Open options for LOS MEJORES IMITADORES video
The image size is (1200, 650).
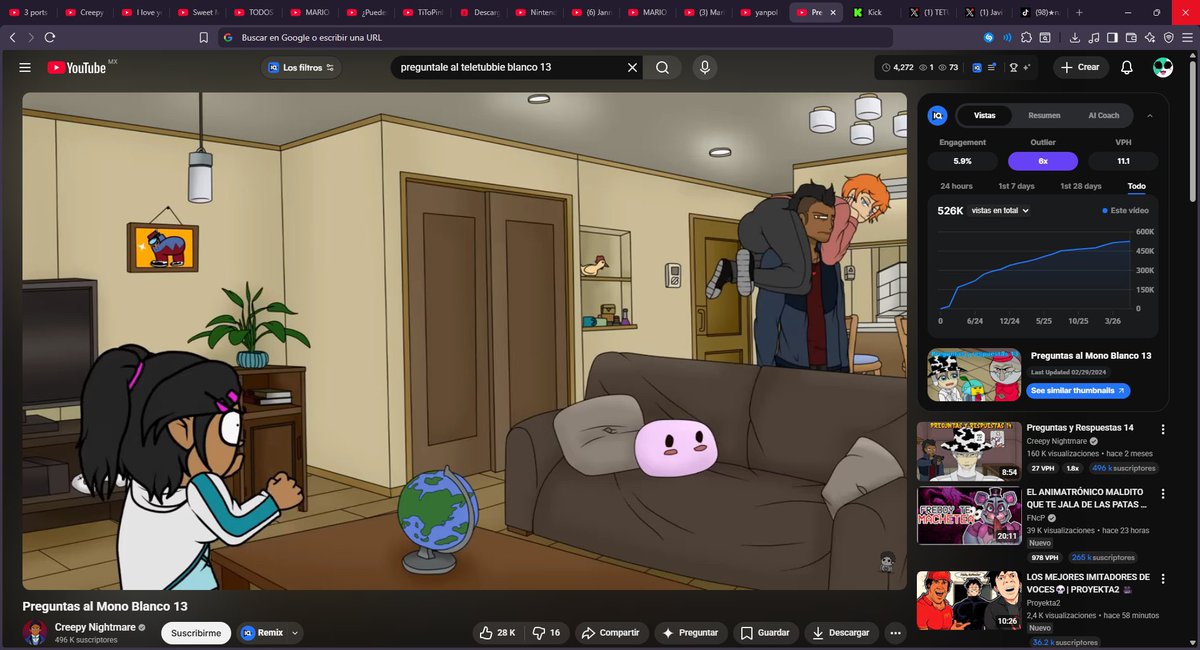tap(1163, 578)
